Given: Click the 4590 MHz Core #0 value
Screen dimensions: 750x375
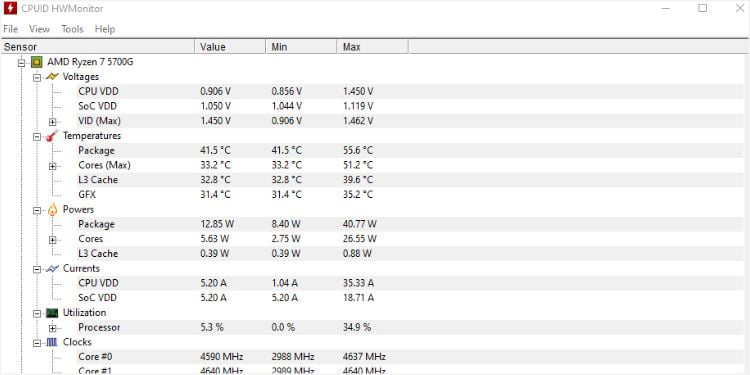Looking at the screenshot, I should click(x=221, y=357).
